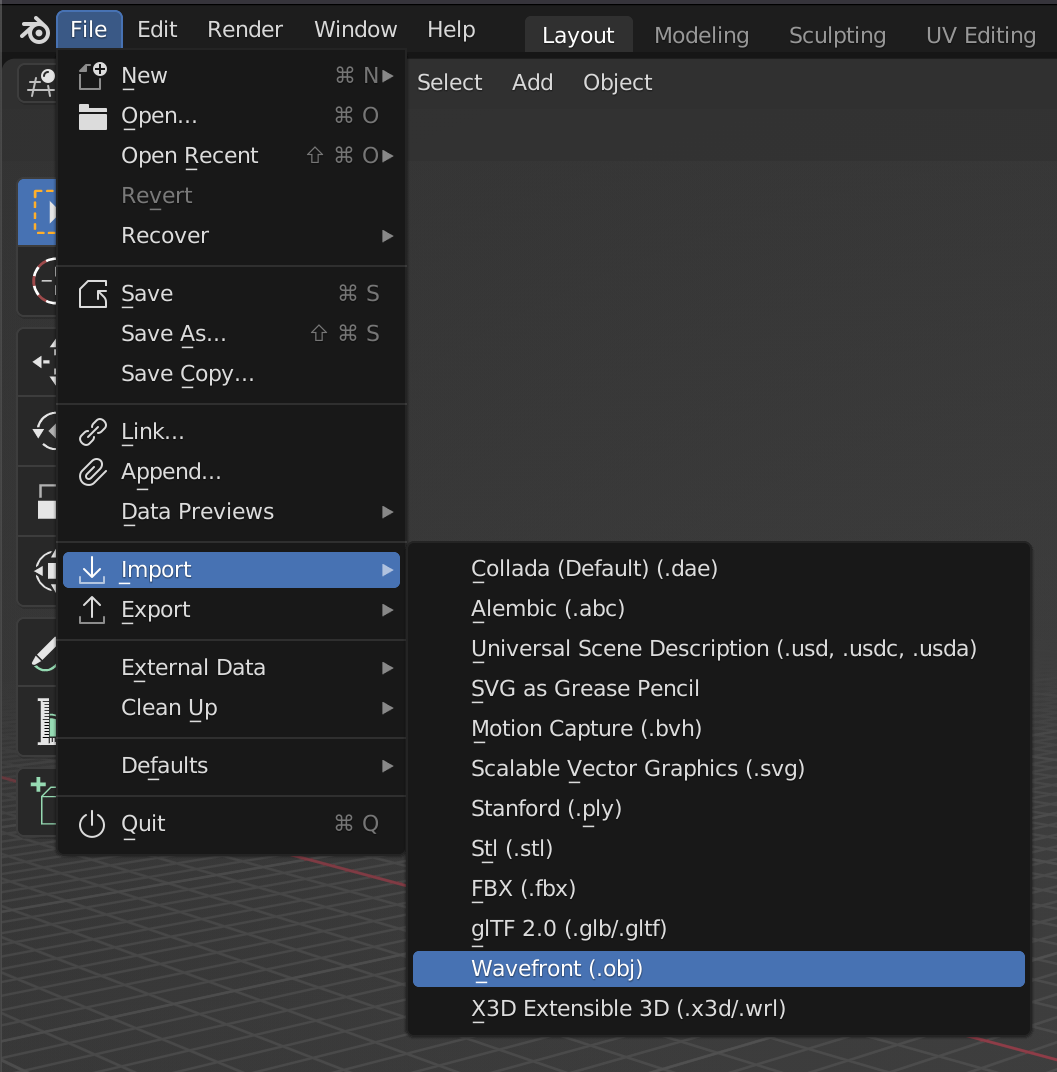Choose Open... in File menu
The height and width of the screenshot is (1072, 1057).
click(x=231, y=116)
